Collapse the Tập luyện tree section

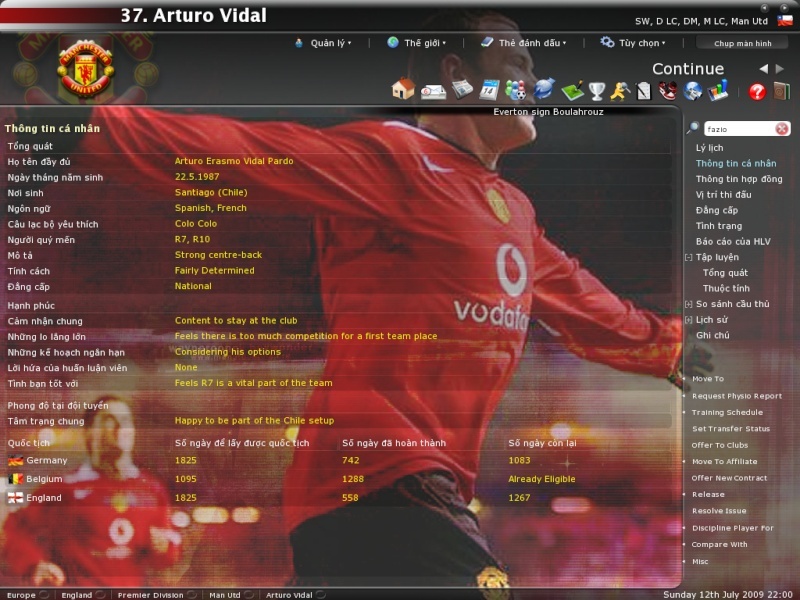pos(688,257)
